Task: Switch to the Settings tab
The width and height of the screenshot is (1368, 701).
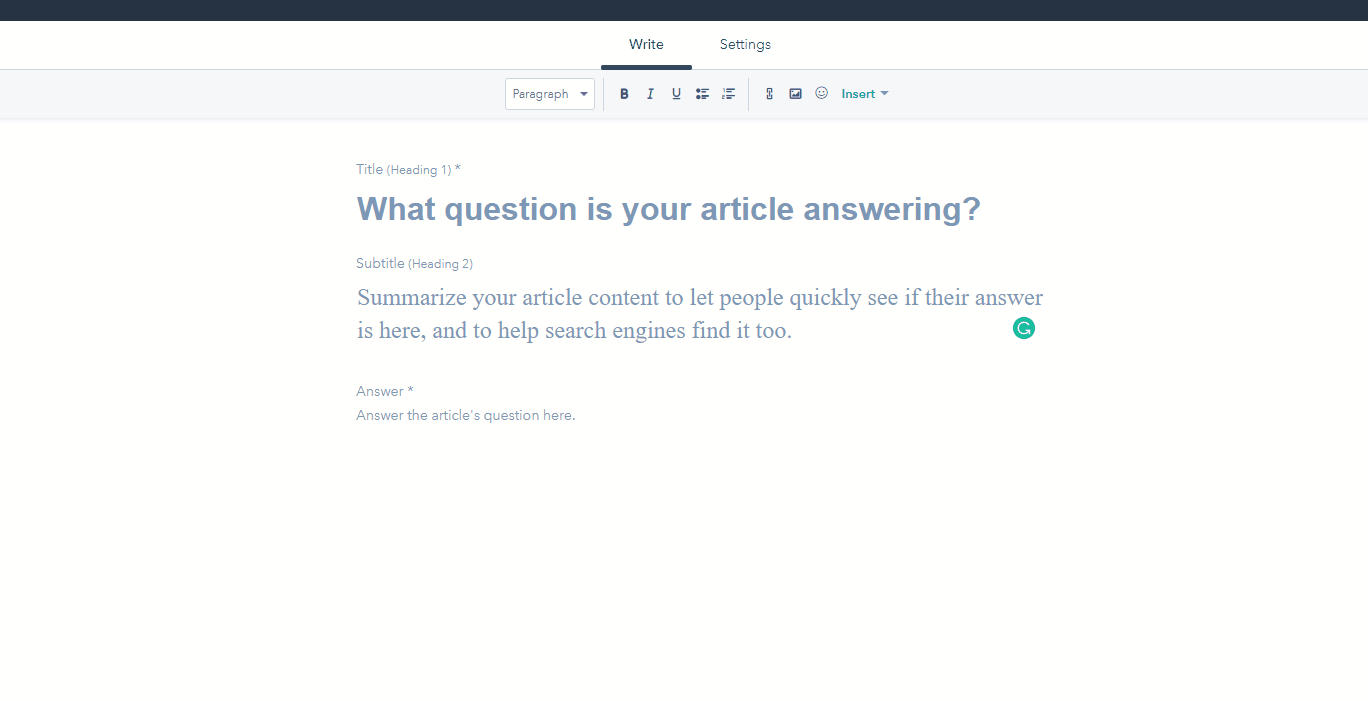Action: click(x=745, y=45)
